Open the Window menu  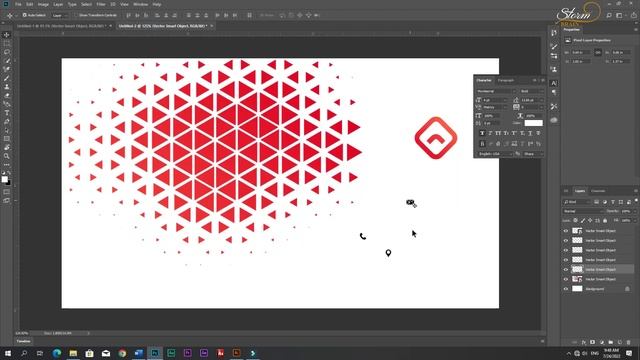[140, 4]
